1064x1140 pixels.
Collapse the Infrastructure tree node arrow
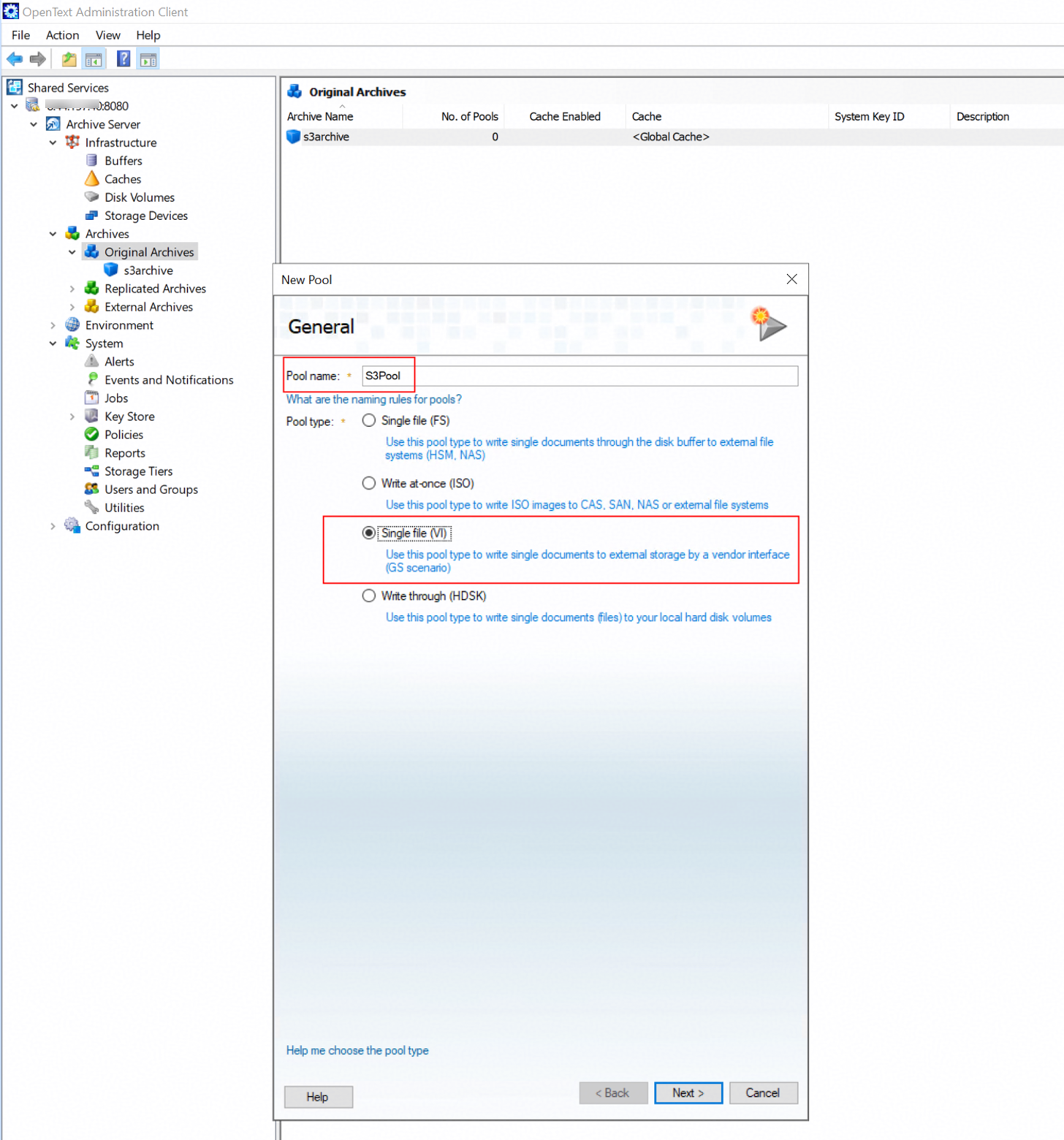53,142
